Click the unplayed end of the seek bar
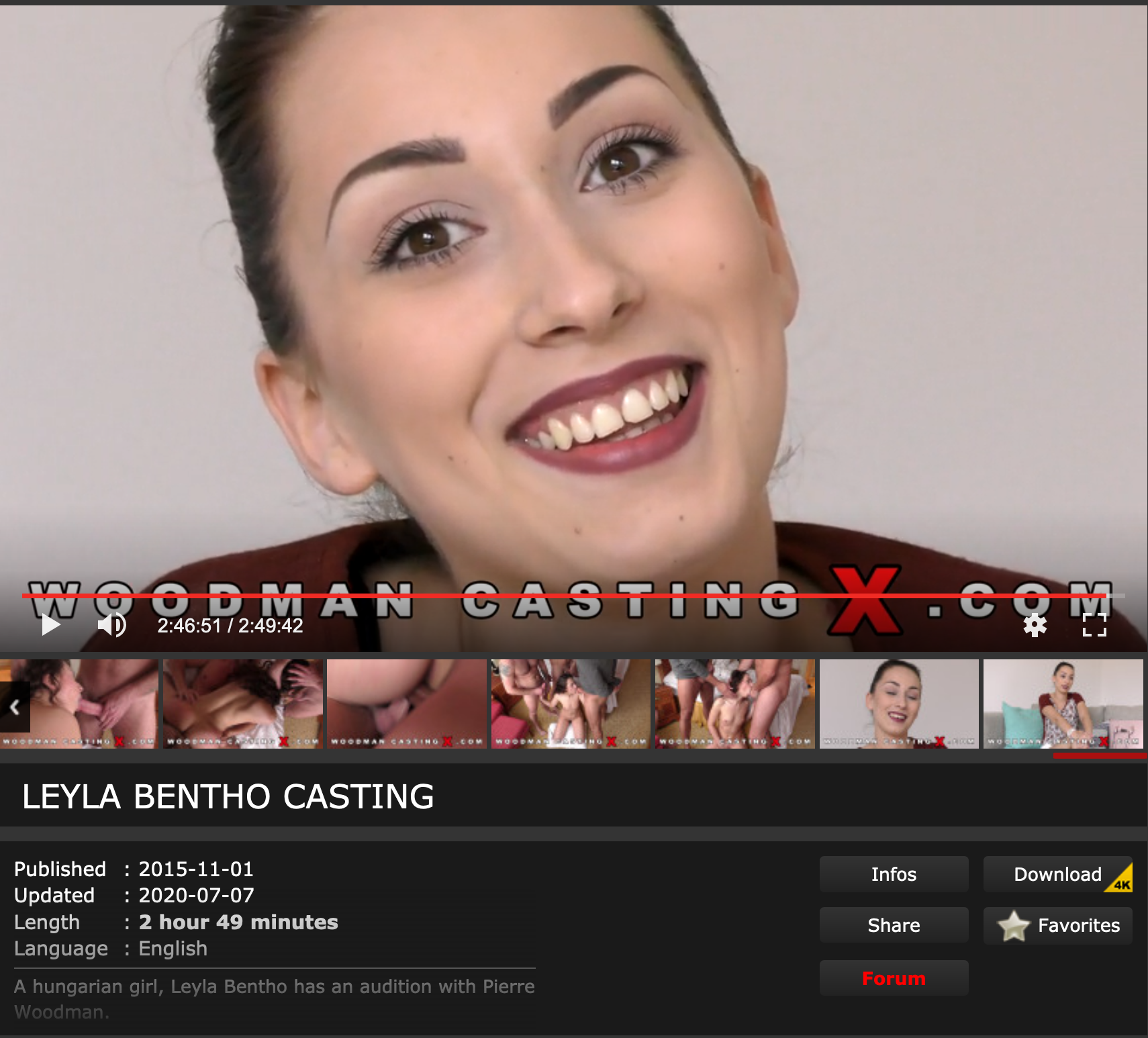The width and height of the screenshot is (1148, 1038). coord(1116,596)
